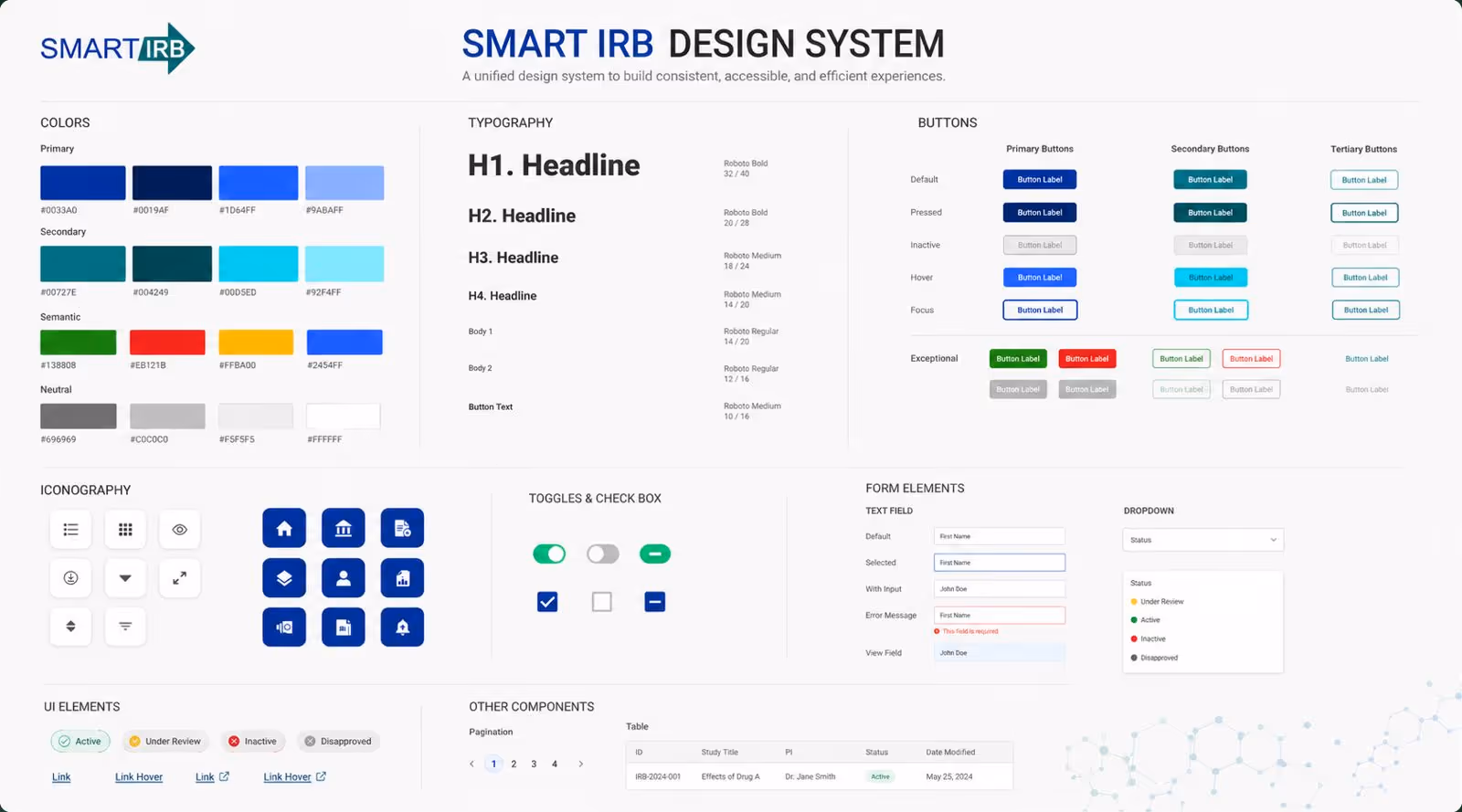Click the SMART IRB logo
The height and width of the screenshot is (812, 1462).
(x=118, y=48)
